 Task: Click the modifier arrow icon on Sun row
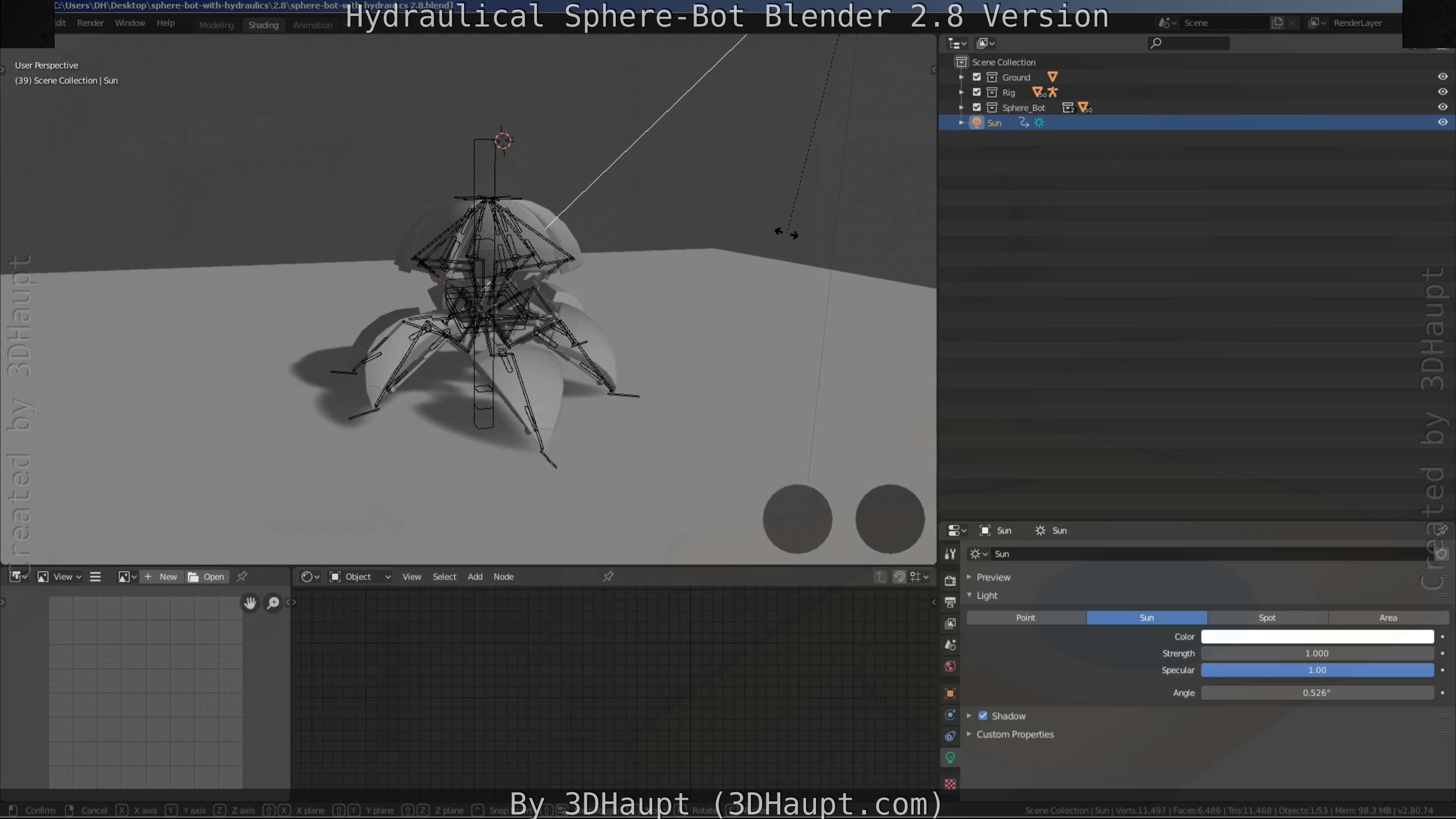1024,122
